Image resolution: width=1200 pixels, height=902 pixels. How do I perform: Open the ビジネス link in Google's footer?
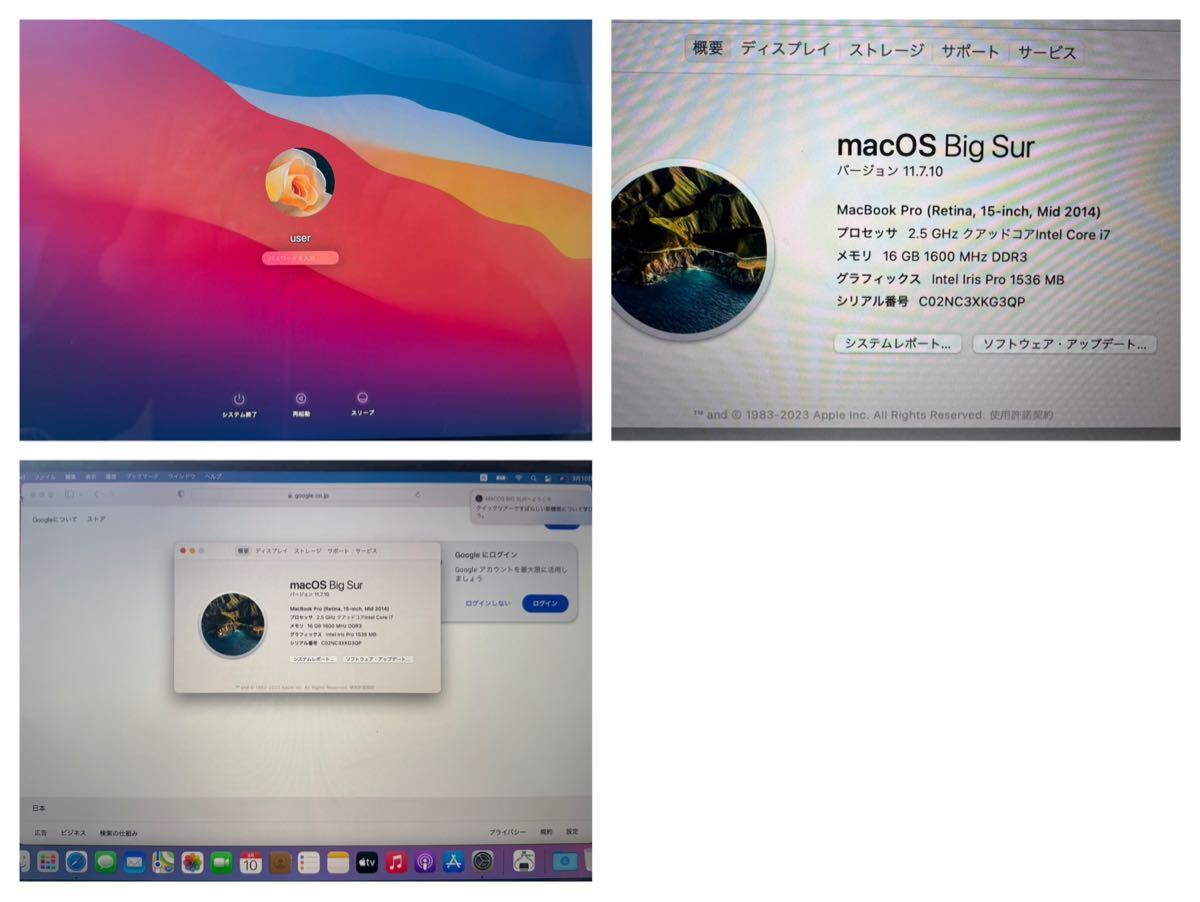73,833
